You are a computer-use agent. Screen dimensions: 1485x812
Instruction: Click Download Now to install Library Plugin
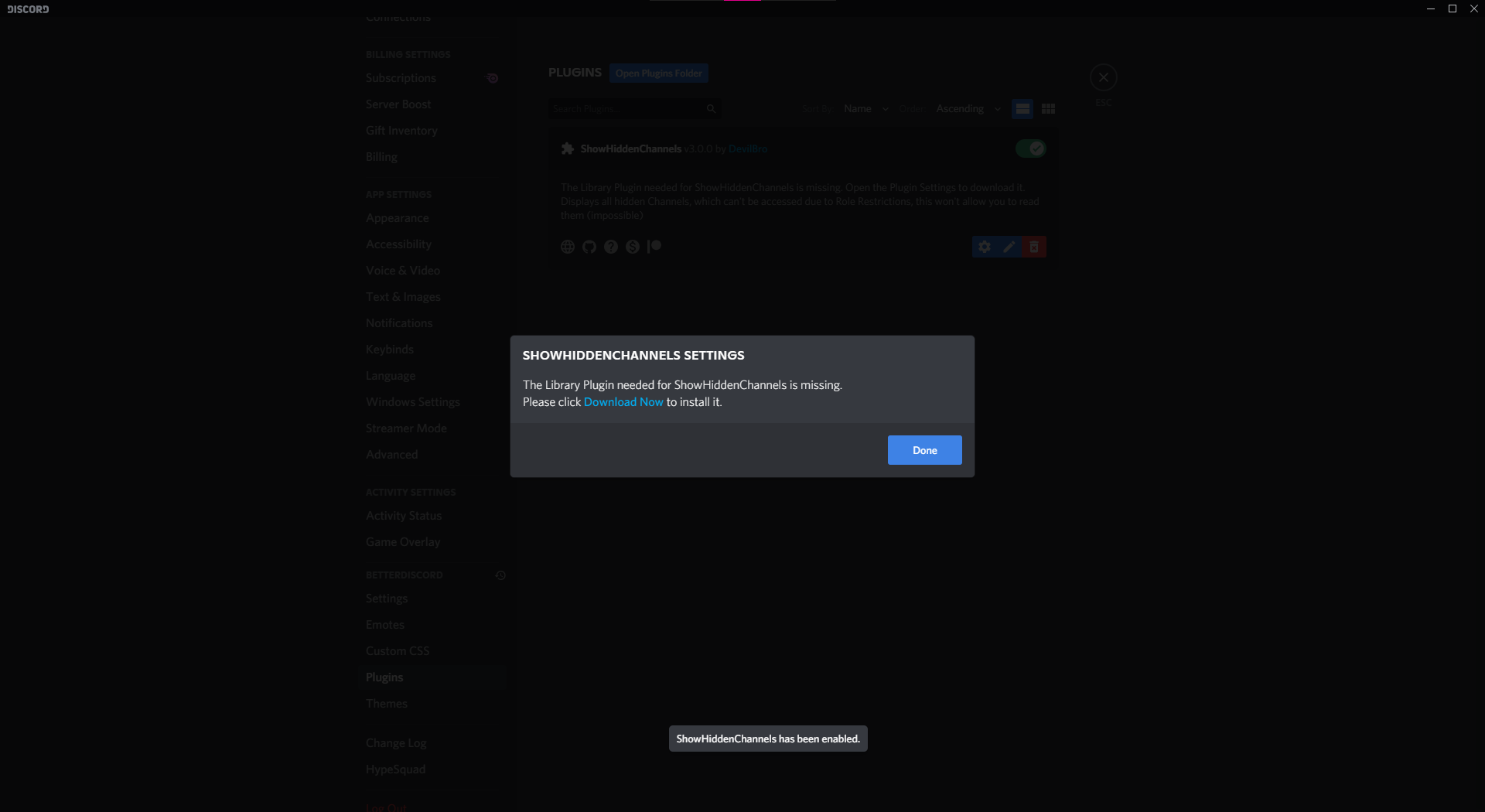[x=623, y=401]
